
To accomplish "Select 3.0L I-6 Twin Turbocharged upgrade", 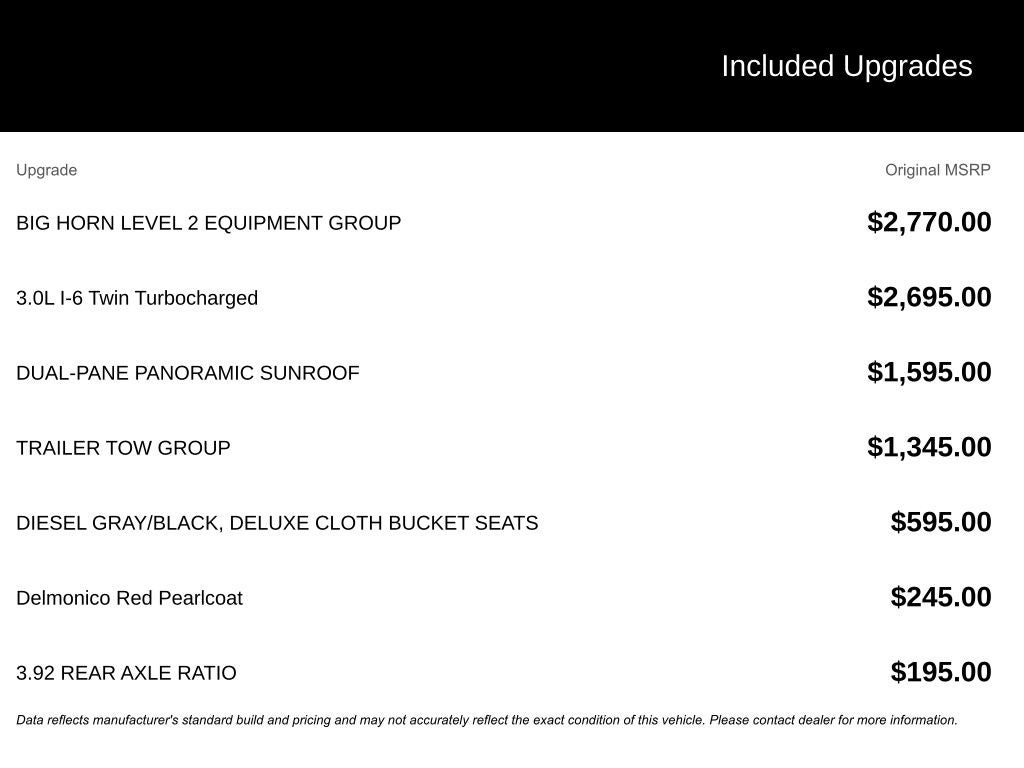I will click(137, 298).
